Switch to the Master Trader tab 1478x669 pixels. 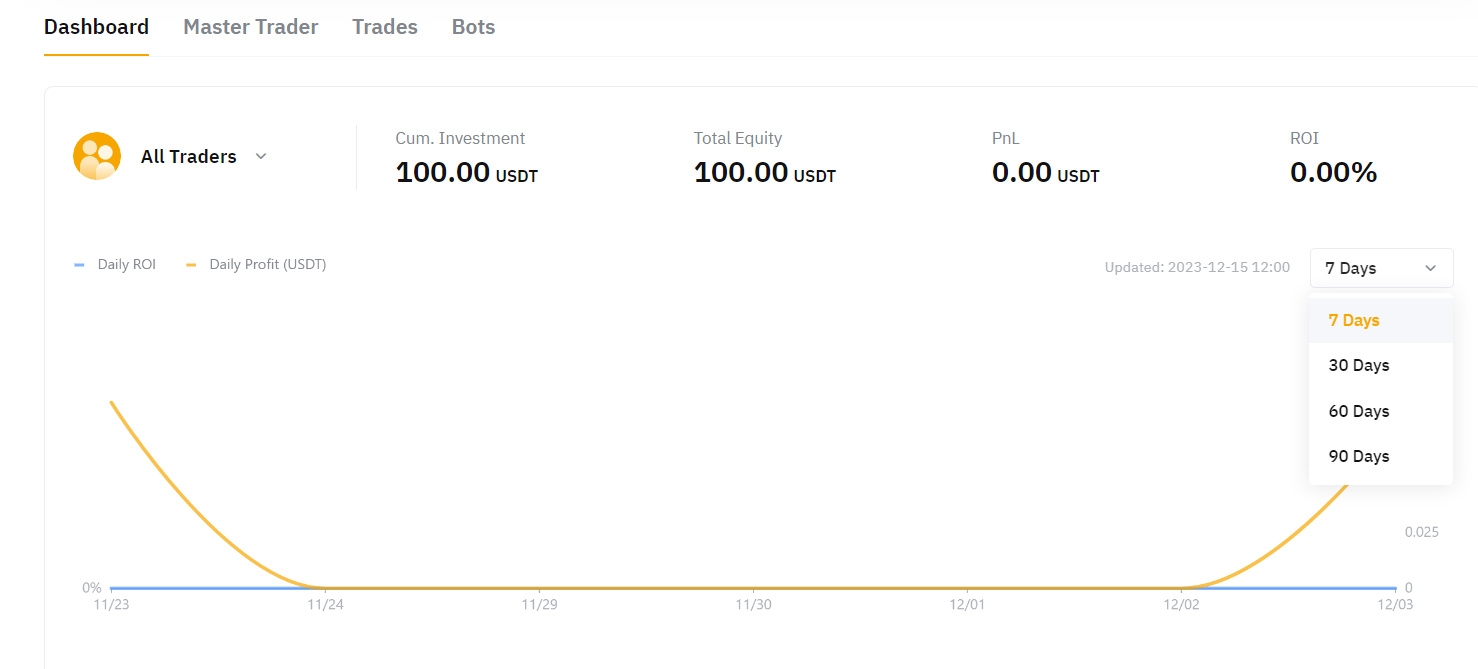point(250,27)
